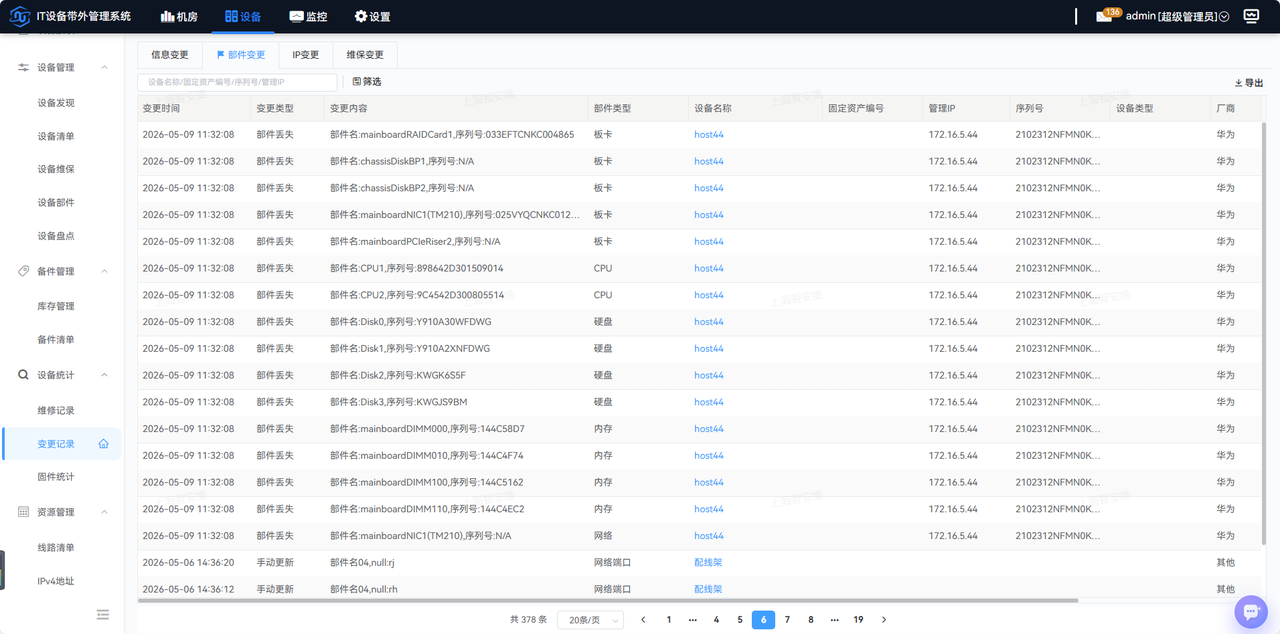Open the 20条/页 page size dropdown
Viewport: 1280px width, 634px height.
click(590, 620)
